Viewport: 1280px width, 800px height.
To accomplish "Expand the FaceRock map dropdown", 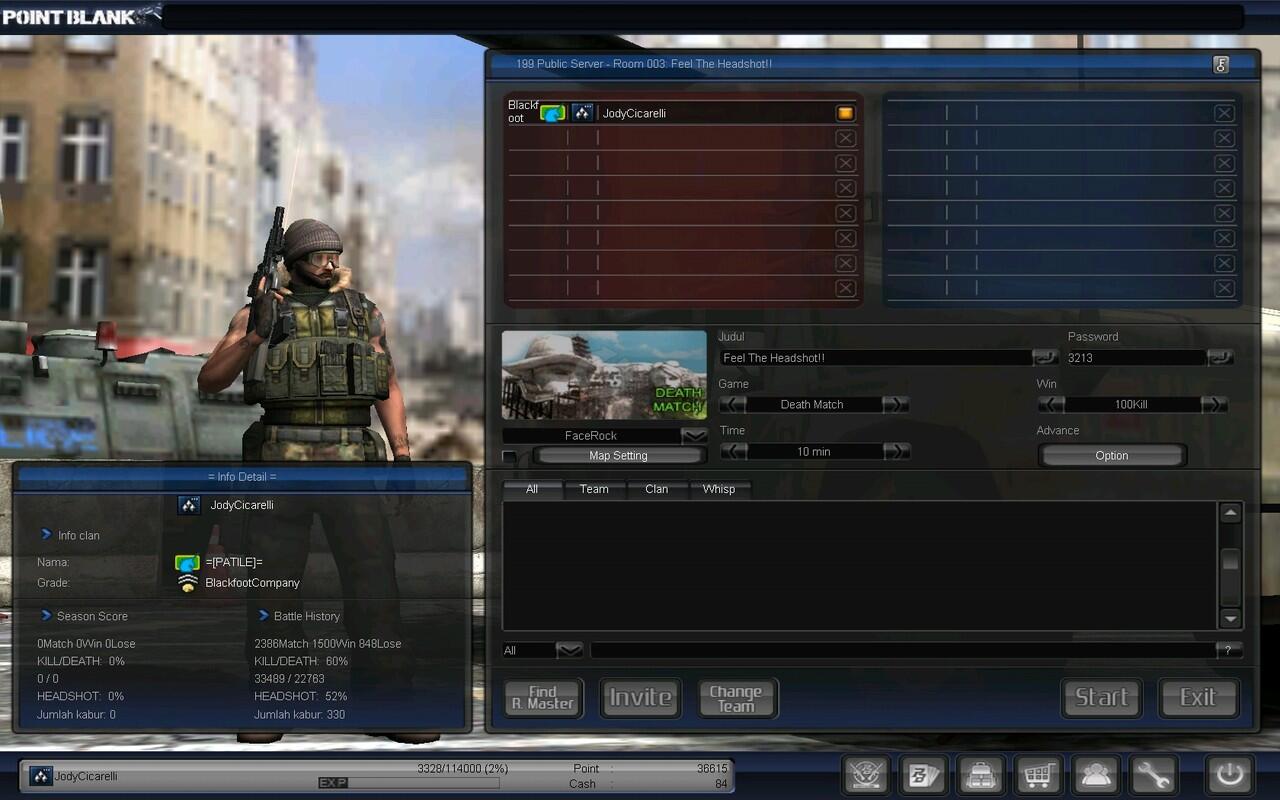I will pos(693,436).
